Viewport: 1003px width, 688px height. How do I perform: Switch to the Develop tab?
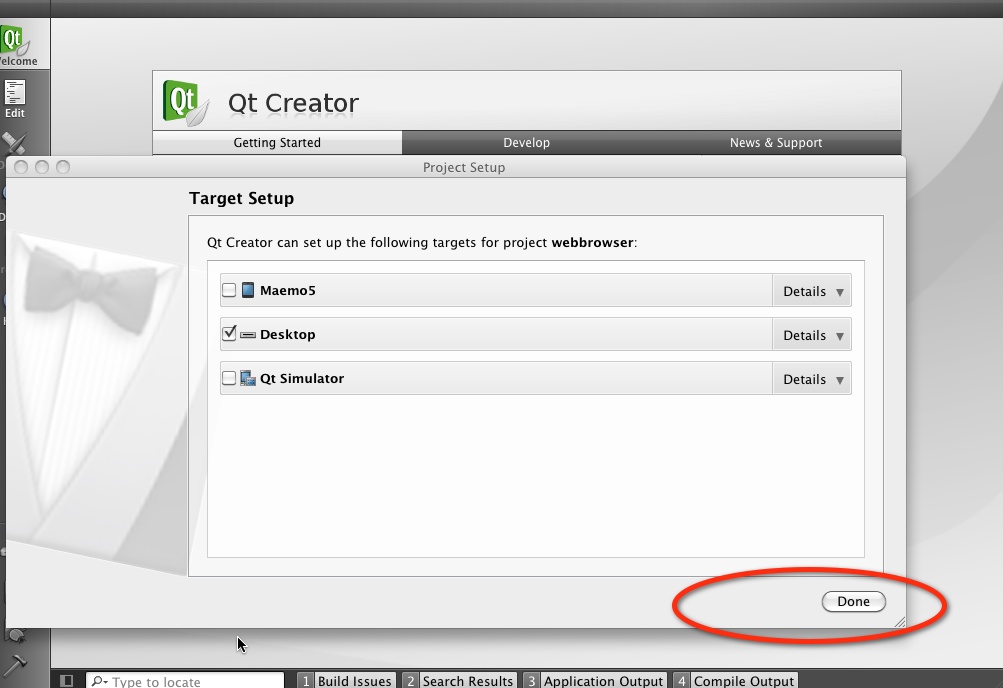(x=526, y=143)
